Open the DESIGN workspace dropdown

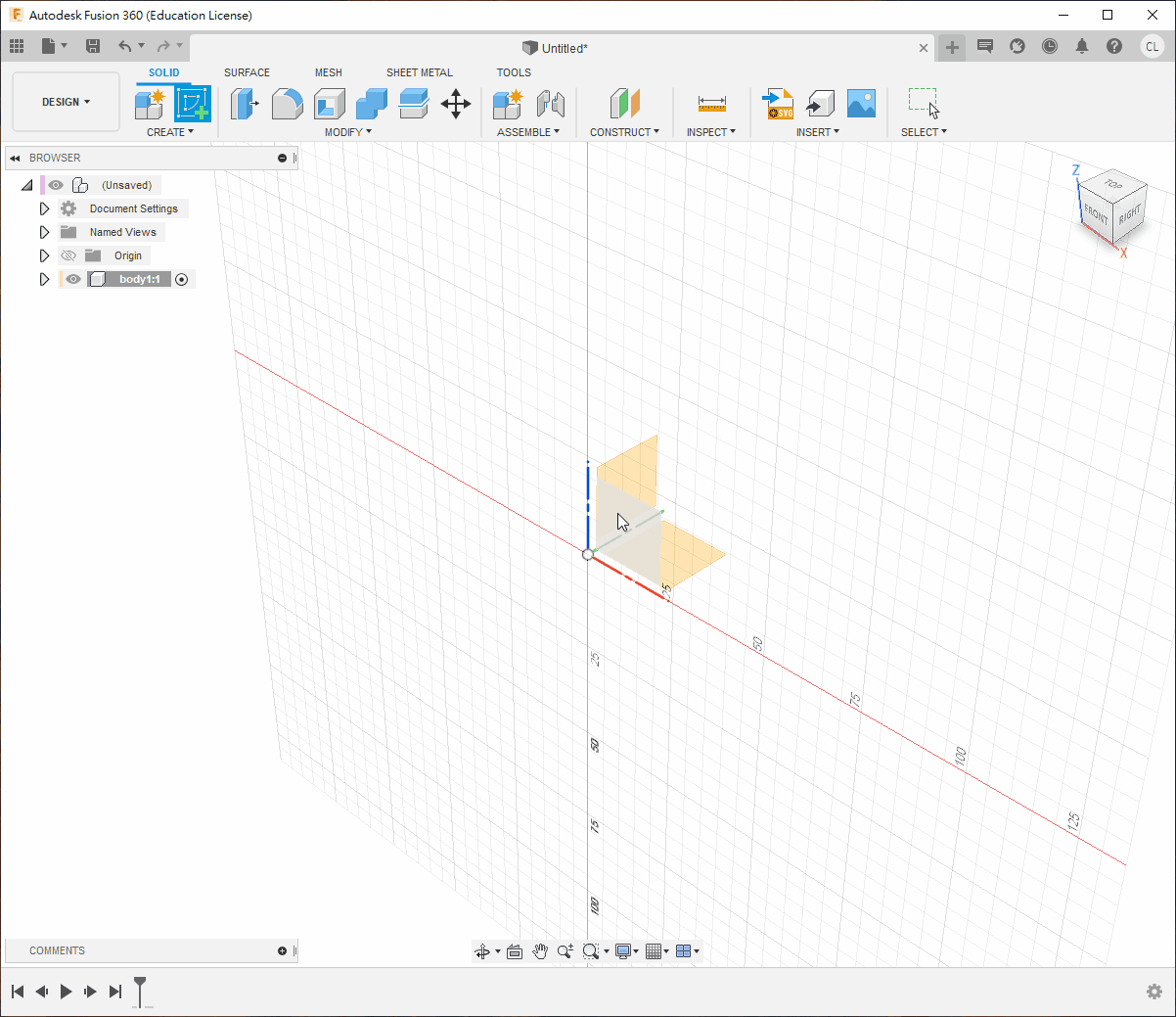click(66, 102)
